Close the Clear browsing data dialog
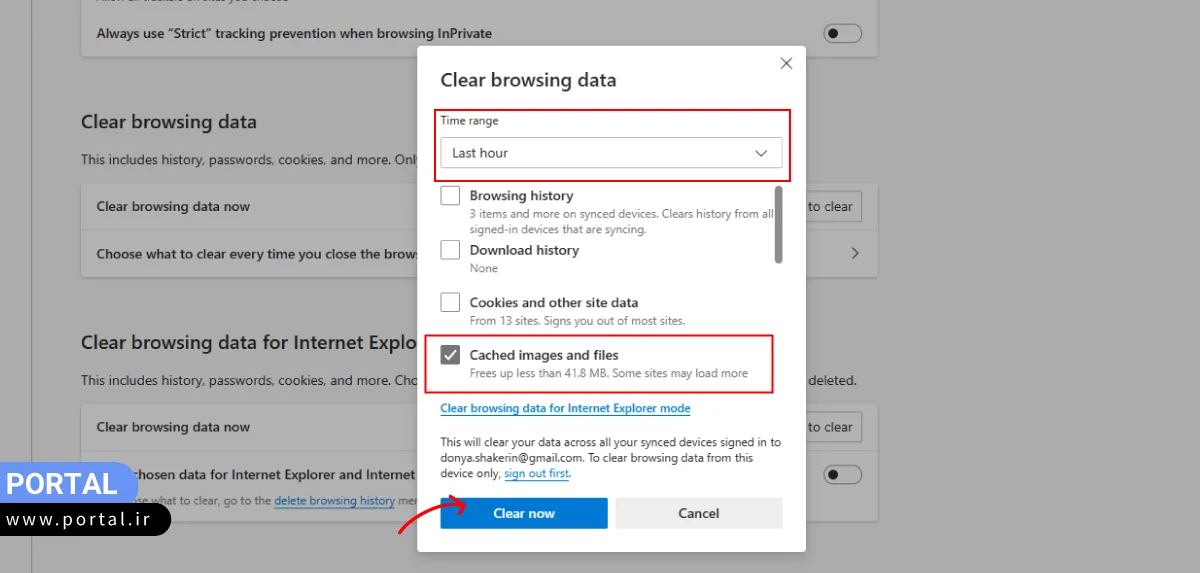This screenshot has height=573, width=1200. point(786,63)
